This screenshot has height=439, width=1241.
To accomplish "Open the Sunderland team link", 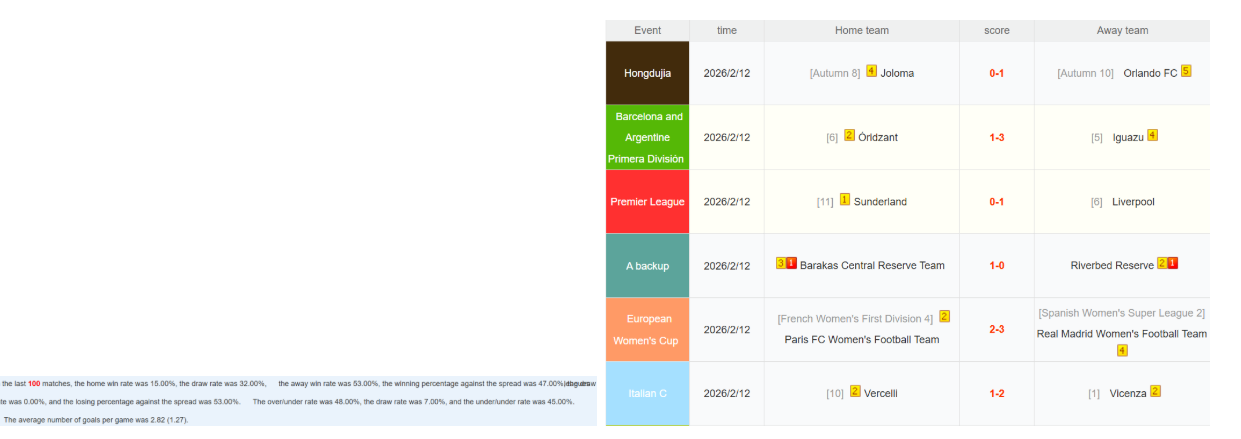I will click(880, 202).
